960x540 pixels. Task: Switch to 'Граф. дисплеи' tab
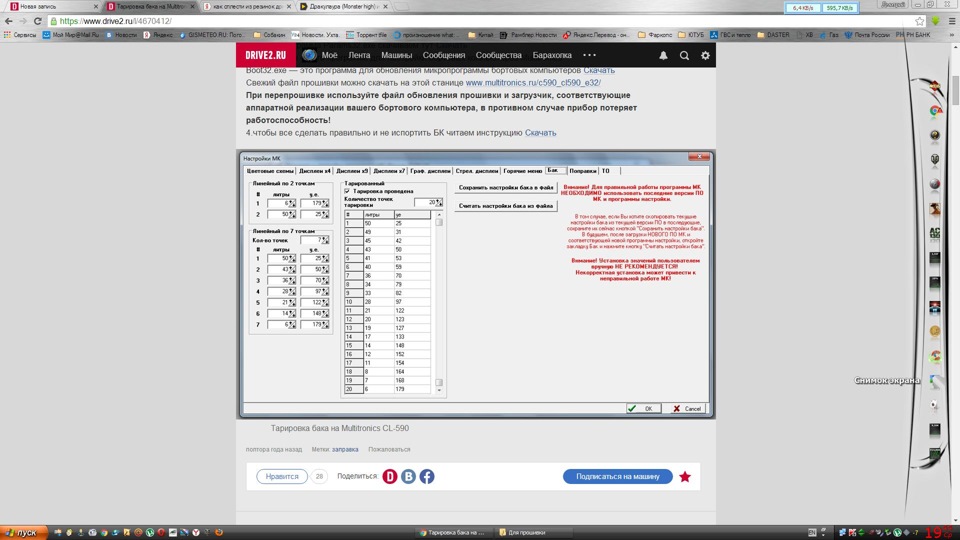point(430,171)
